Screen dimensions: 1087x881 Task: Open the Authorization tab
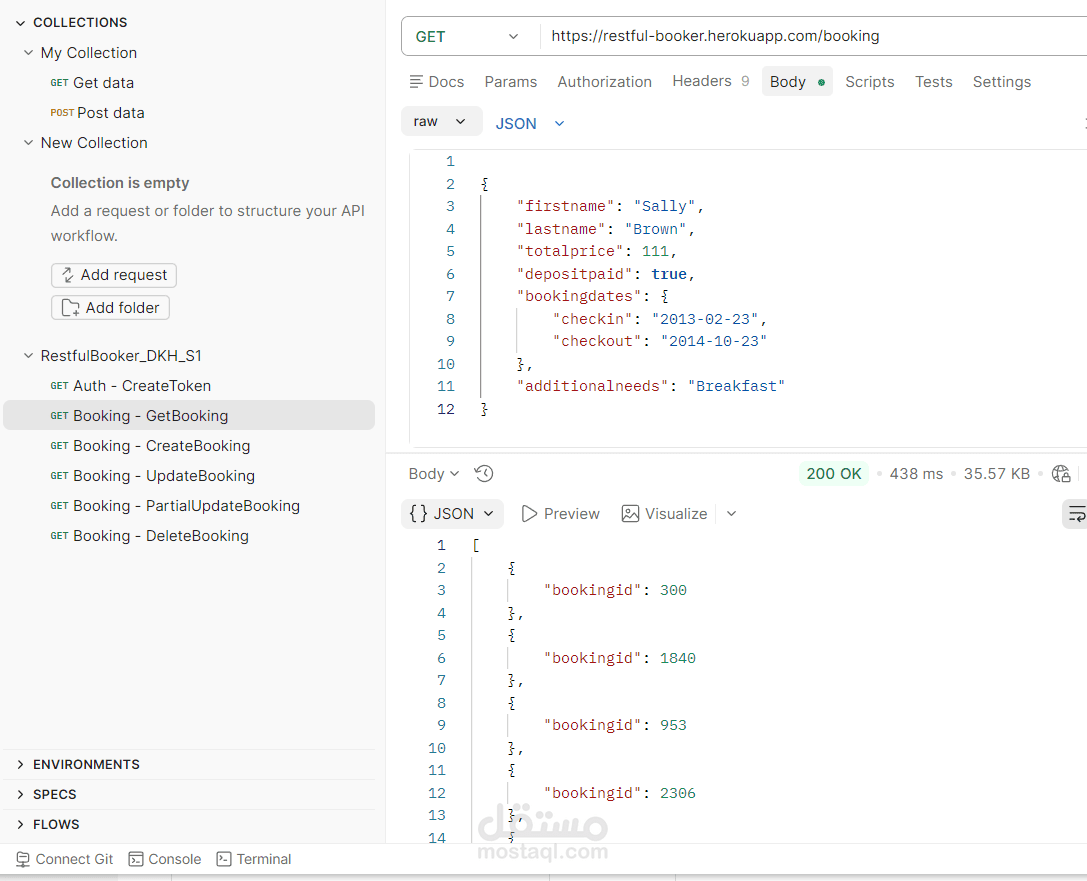604,82
